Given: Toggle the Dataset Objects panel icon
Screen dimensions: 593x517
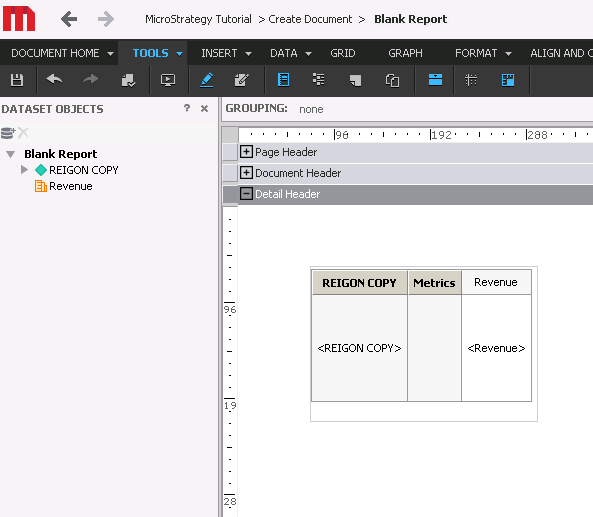Looking at the screenshot, I should pos(283,80).
